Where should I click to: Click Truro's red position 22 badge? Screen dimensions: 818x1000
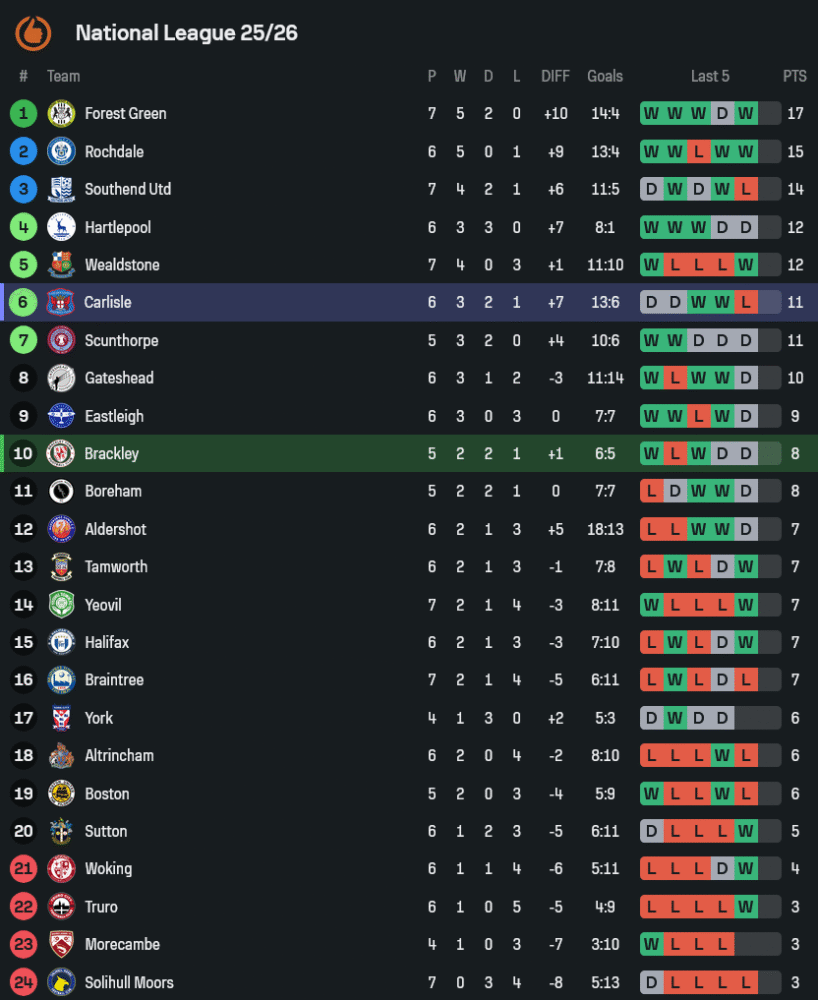(x=23, y=907)
